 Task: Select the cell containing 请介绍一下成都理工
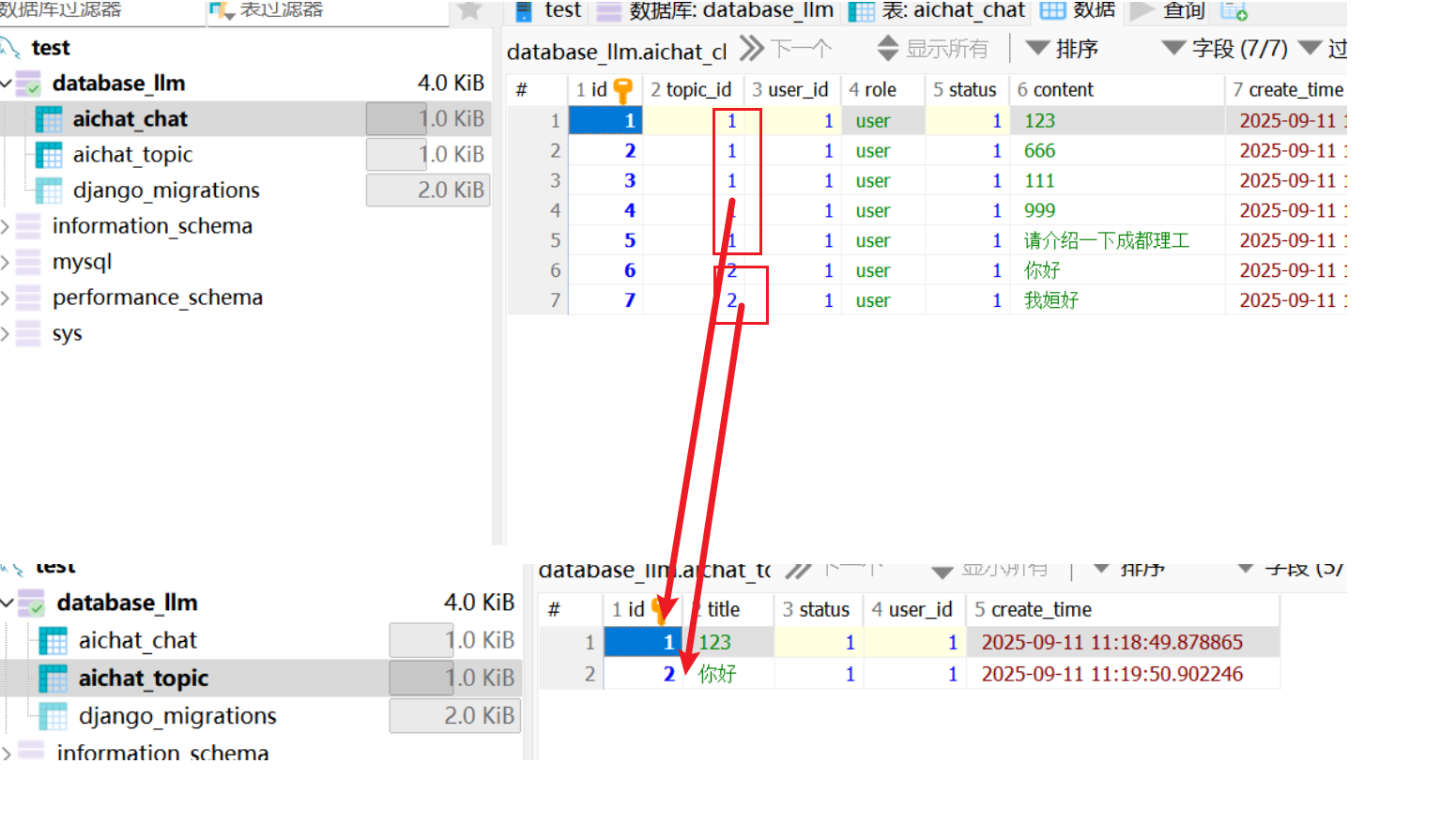click(x=1106, y=241)
